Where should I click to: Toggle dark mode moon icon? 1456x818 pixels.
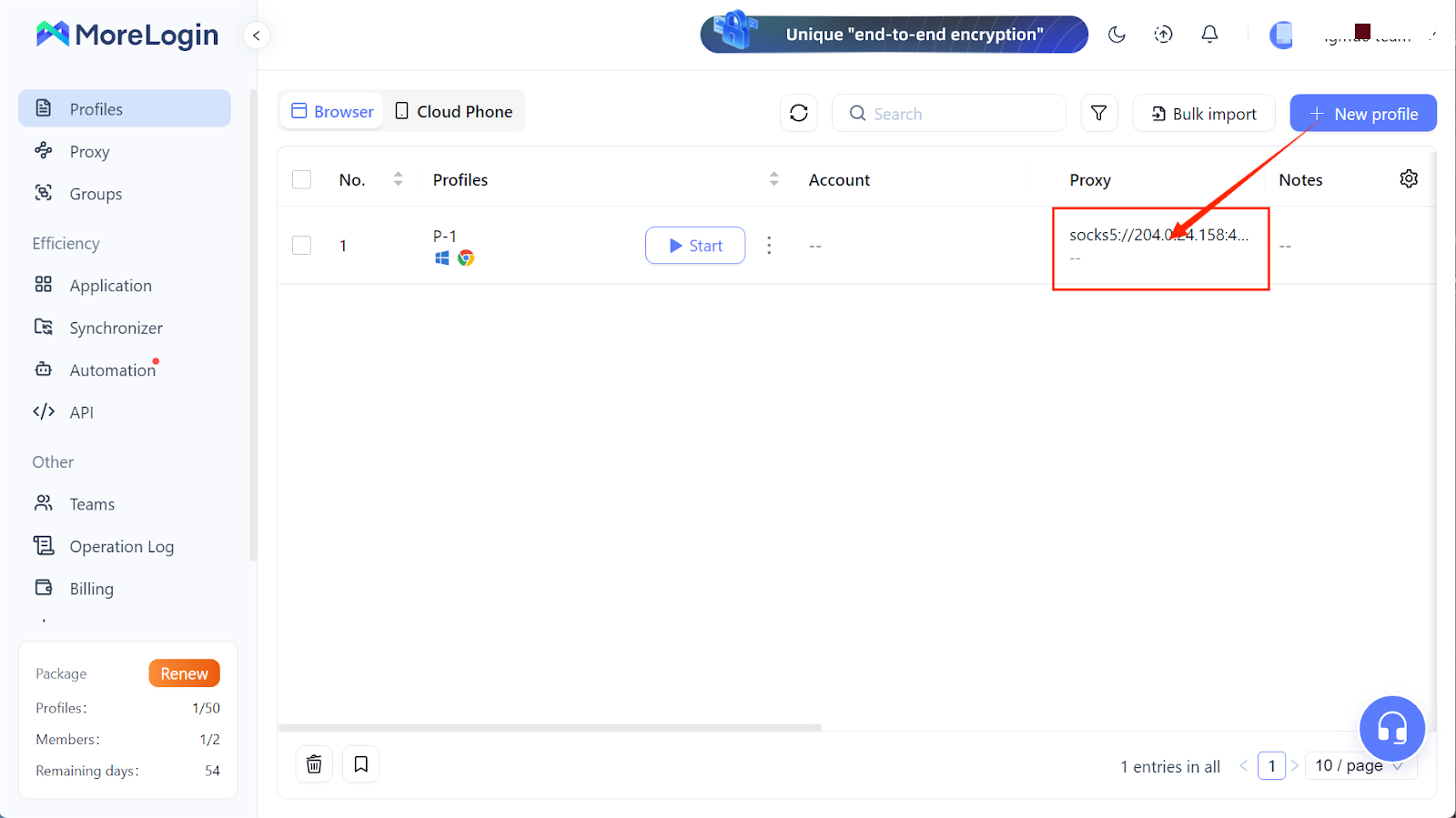coord(1117,35)
